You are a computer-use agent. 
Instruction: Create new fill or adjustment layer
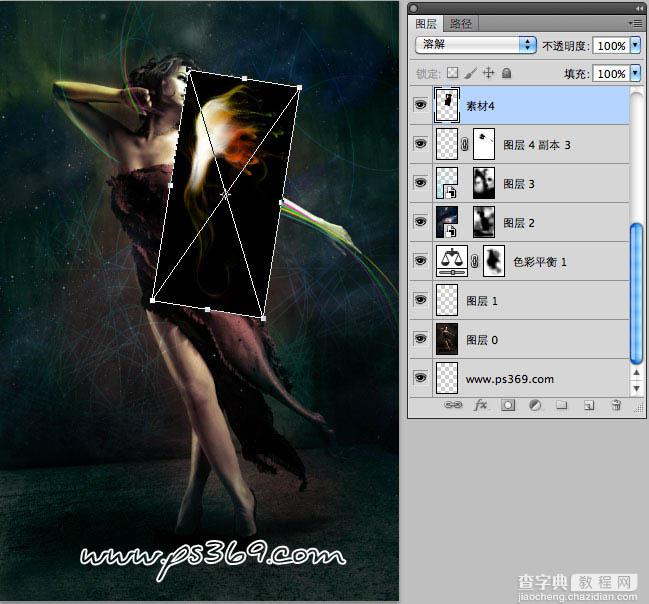(x=535, y=405)
